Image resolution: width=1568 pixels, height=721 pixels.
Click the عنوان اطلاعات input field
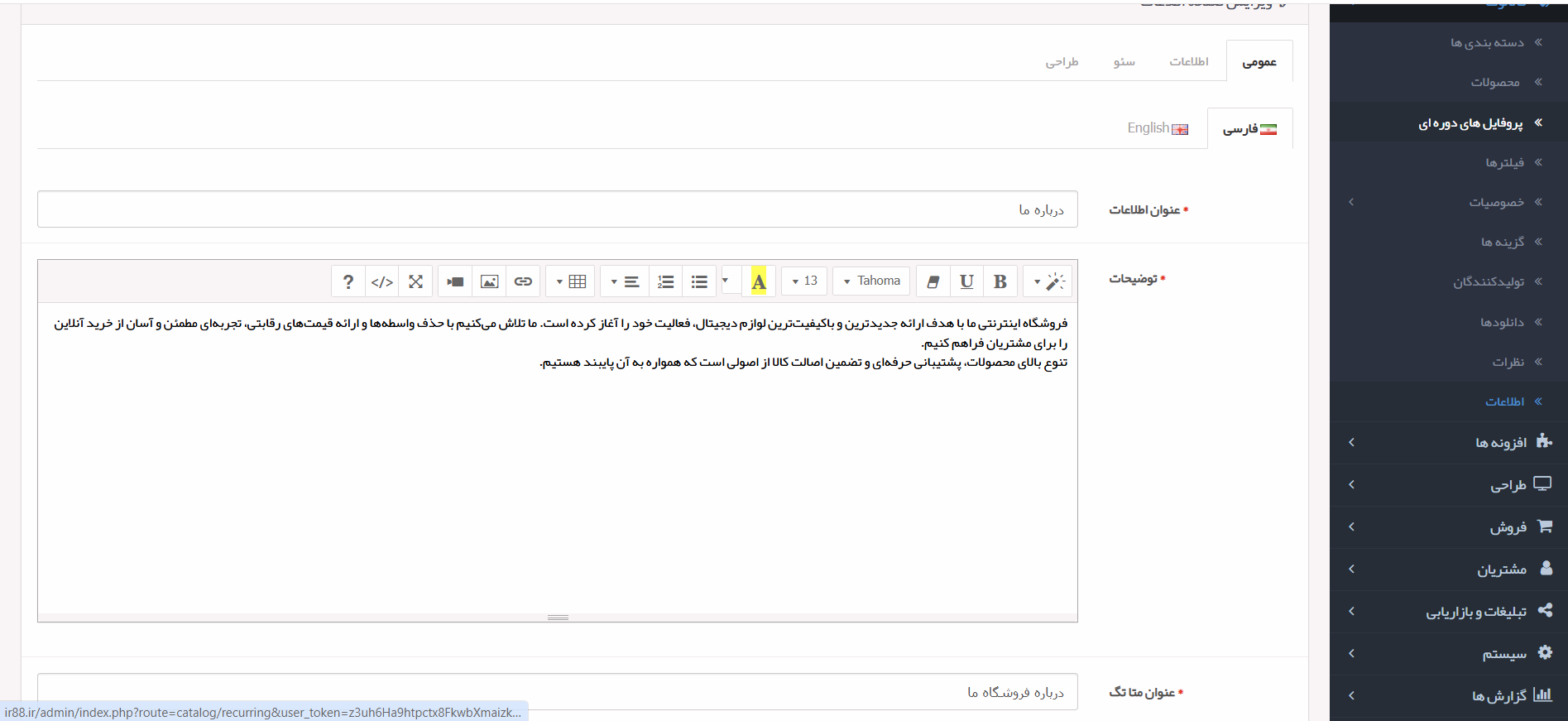pyautogui.click(x=558, y=209)
